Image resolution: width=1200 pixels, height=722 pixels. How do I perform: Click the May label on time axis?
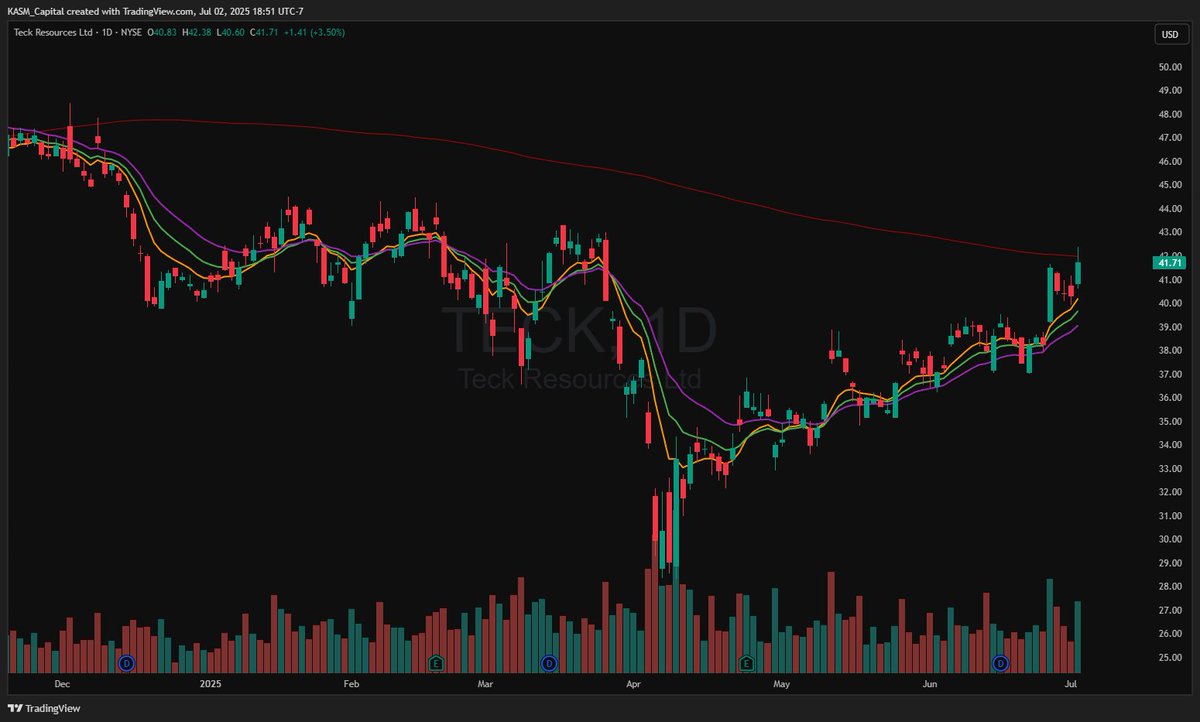point(782,685)
